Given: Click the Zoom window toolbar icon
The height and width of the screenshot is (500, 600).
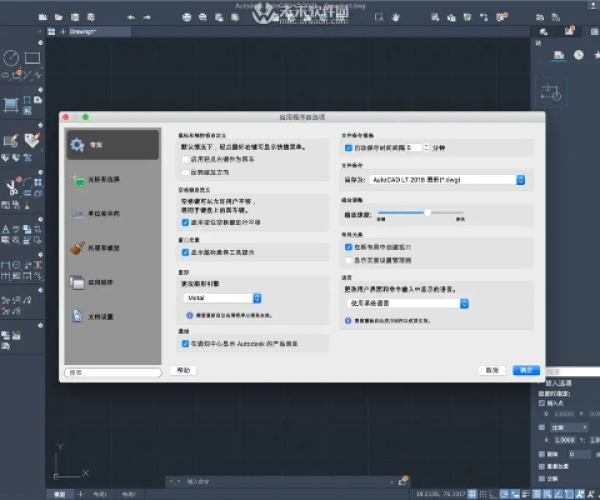Looking at the screenshot, I should coord(379,17).
